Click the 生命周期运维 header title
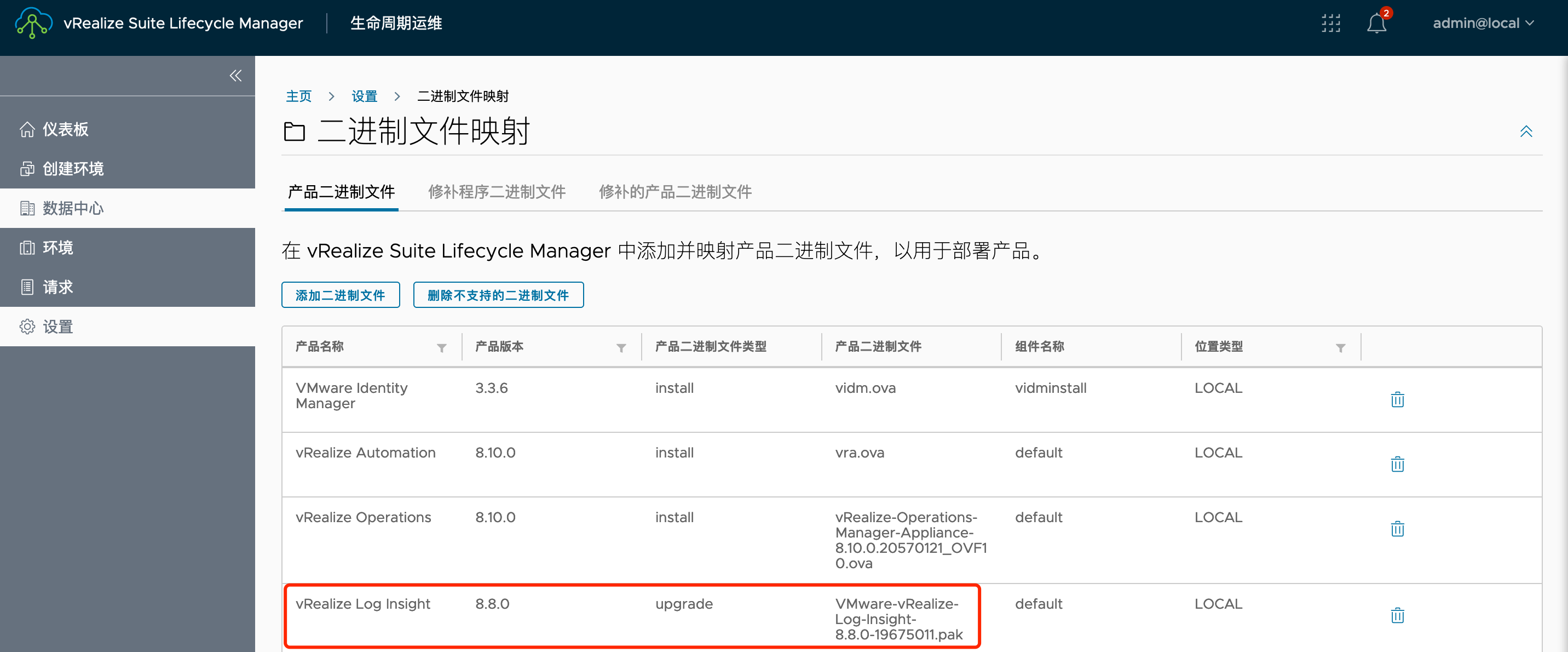The height and width of the screenshot is (652, 1568). (x=396, y=23)
